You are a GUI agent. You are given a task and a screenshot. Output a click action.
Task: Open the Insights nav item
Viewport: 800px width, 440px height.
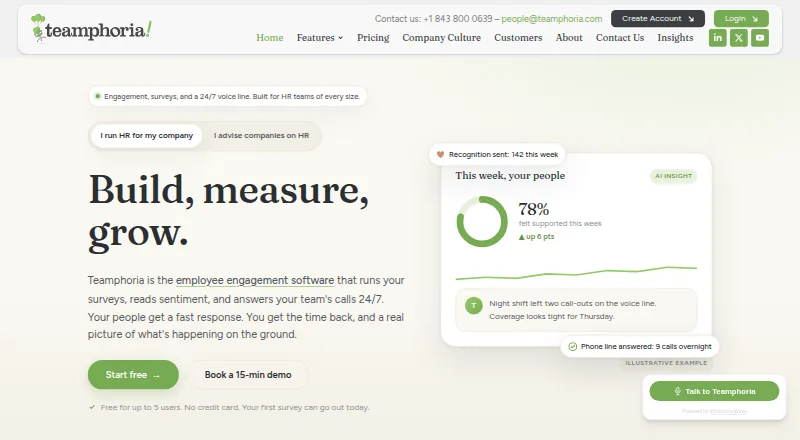click(x=675, y=38)
